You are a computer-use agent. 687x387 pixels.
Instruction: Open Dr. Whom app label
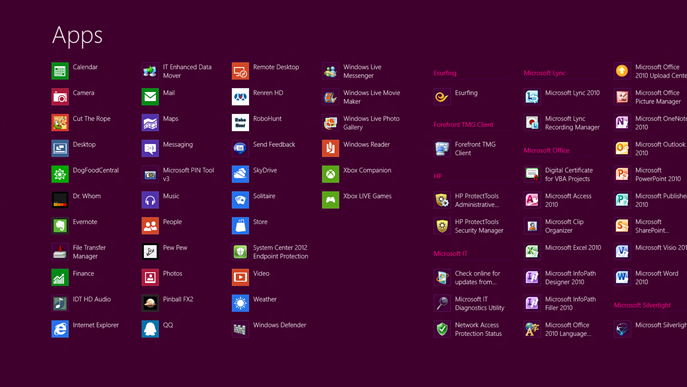click(x=87, y=196)
